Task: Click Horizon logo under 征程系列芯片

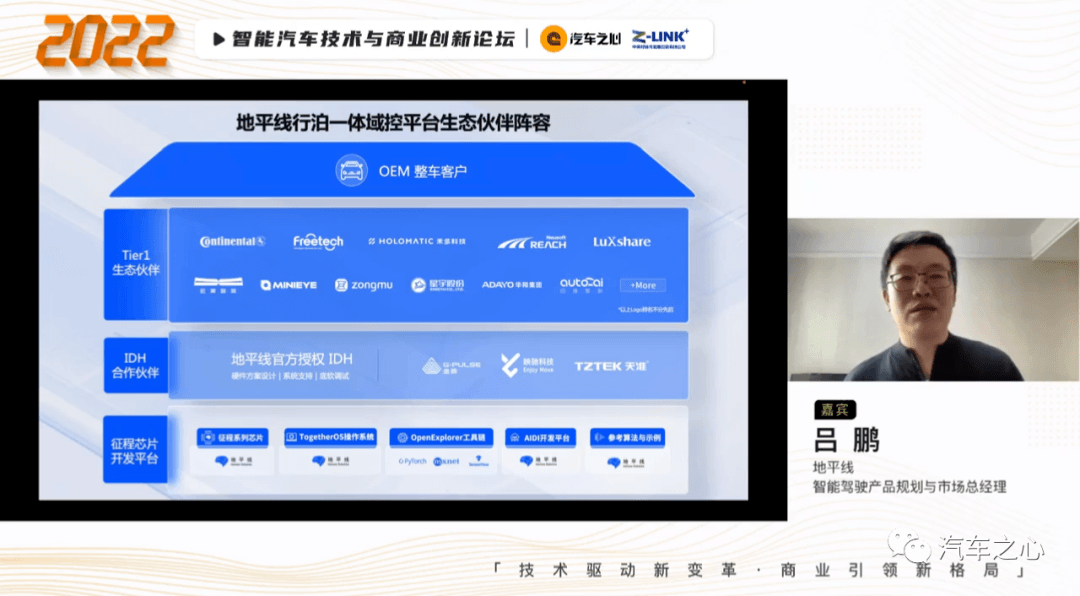Action: 233,461
